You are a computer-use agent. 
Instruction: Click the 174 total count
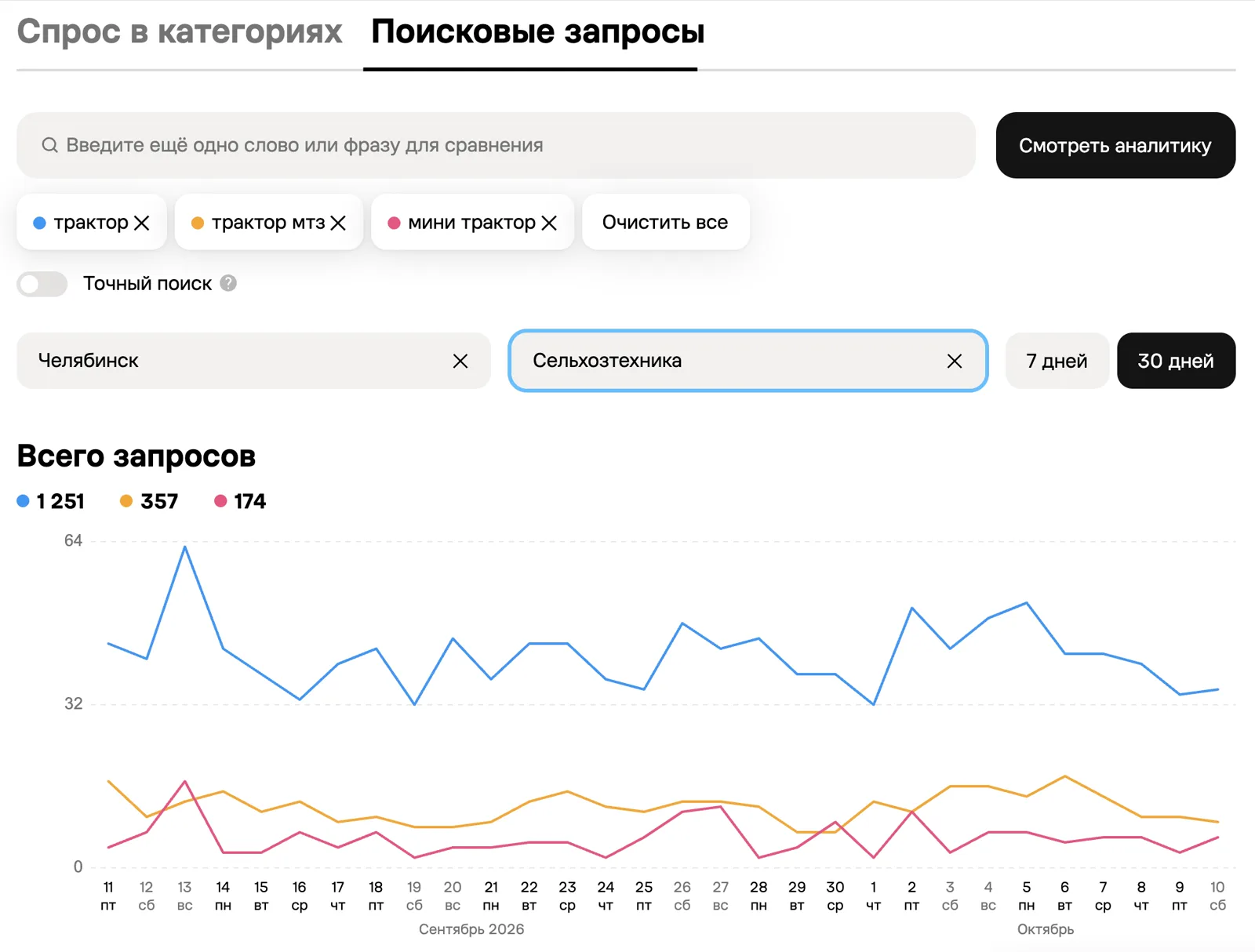(x=250, y=501)
